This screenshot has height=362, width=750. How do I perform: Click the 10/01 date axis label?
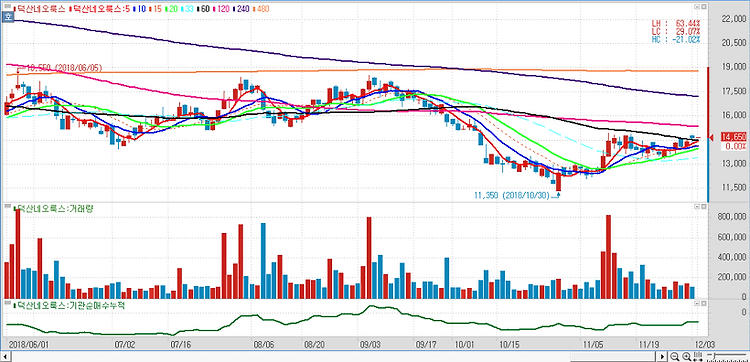[x=465, y=344]
